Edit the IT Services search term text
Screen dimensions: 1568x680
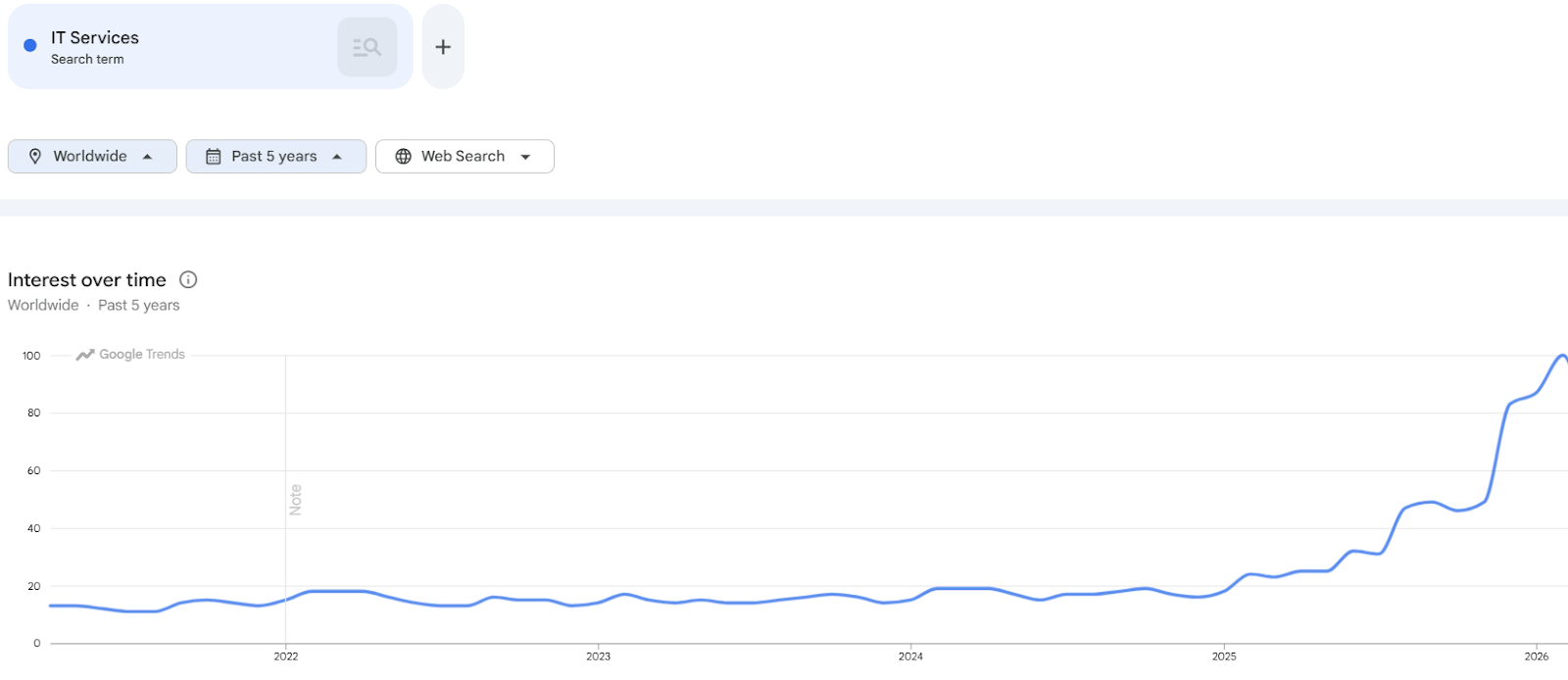[95, 38]
